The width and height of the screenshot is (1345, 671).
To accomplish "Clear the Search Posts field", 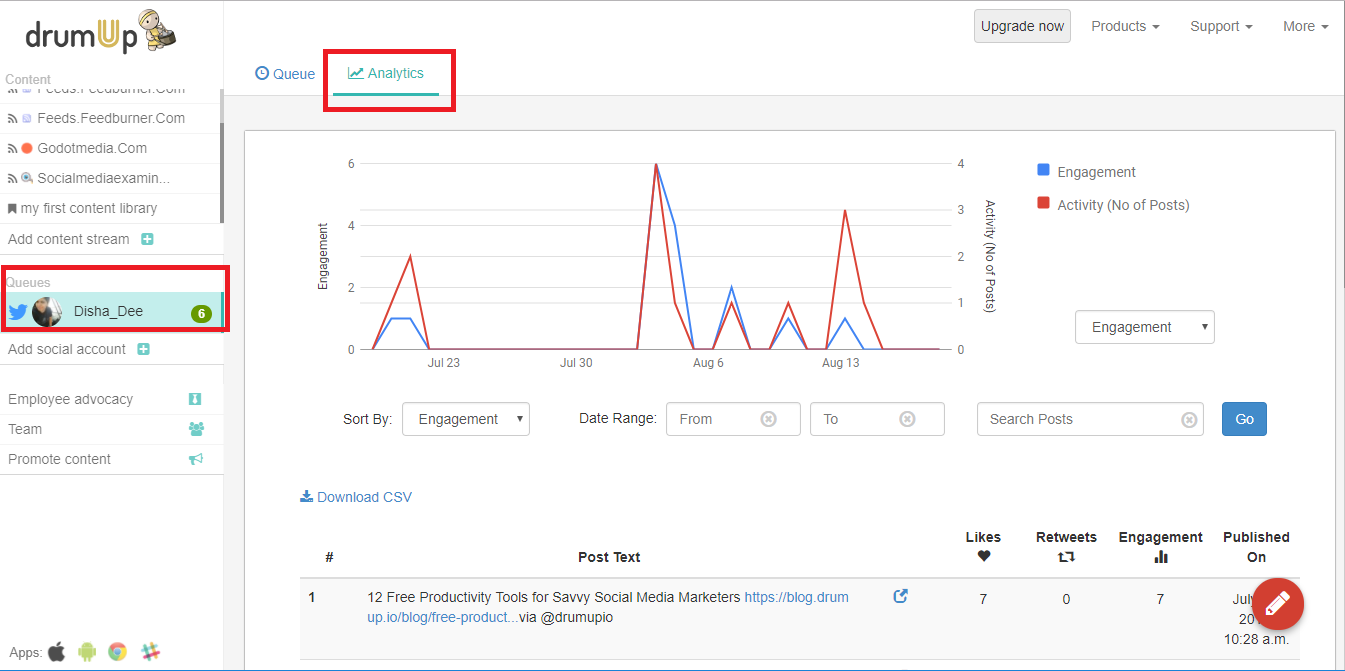I will (1189, 420).
